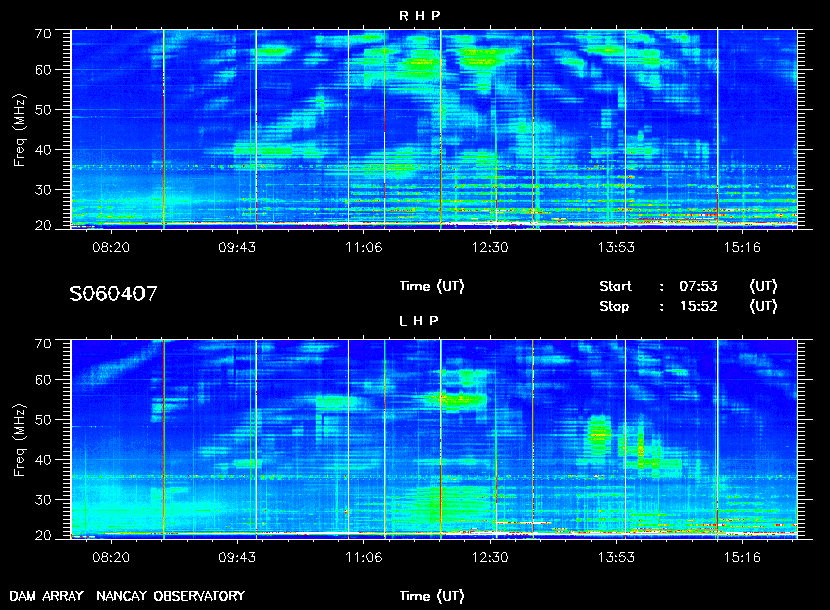This screenshot has height=610, width=830.
Task: Click the "30" frequency tick on LHP plot
Action: coord(43,500)
